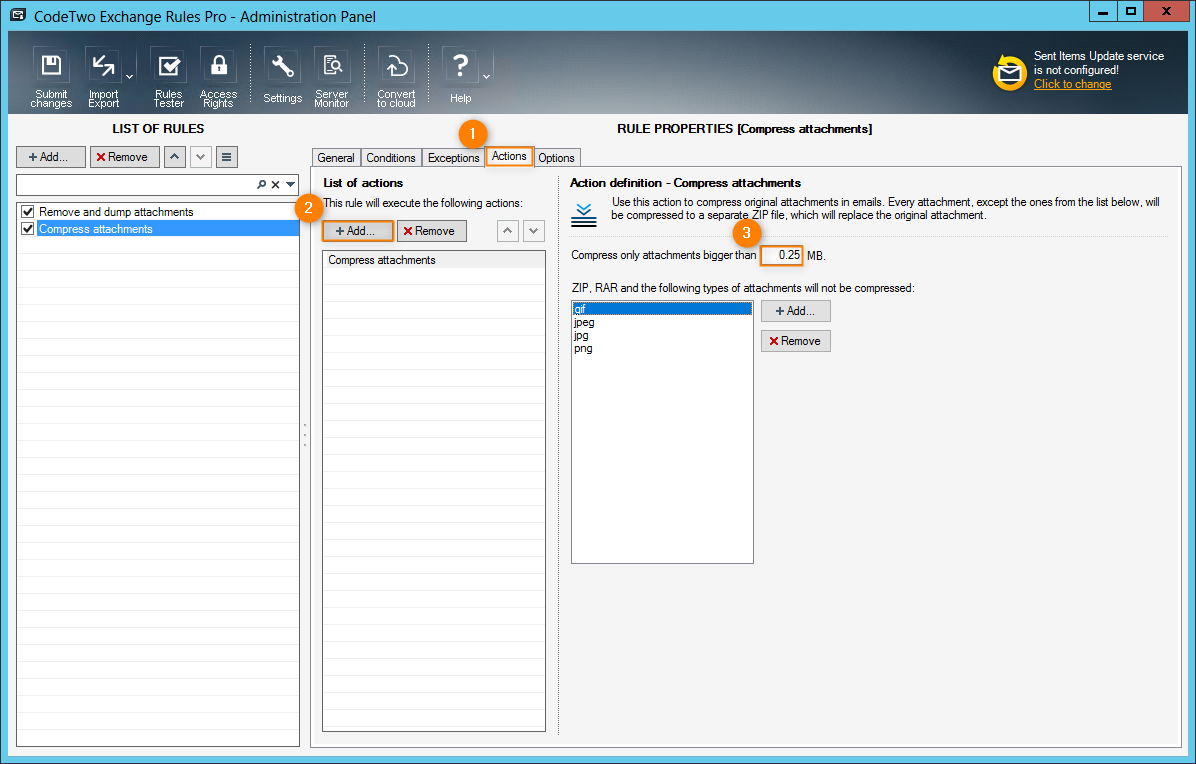Screen dimensions: 1196x764
Task: Remove the selected action from the actions list
Action: (432, 231)
